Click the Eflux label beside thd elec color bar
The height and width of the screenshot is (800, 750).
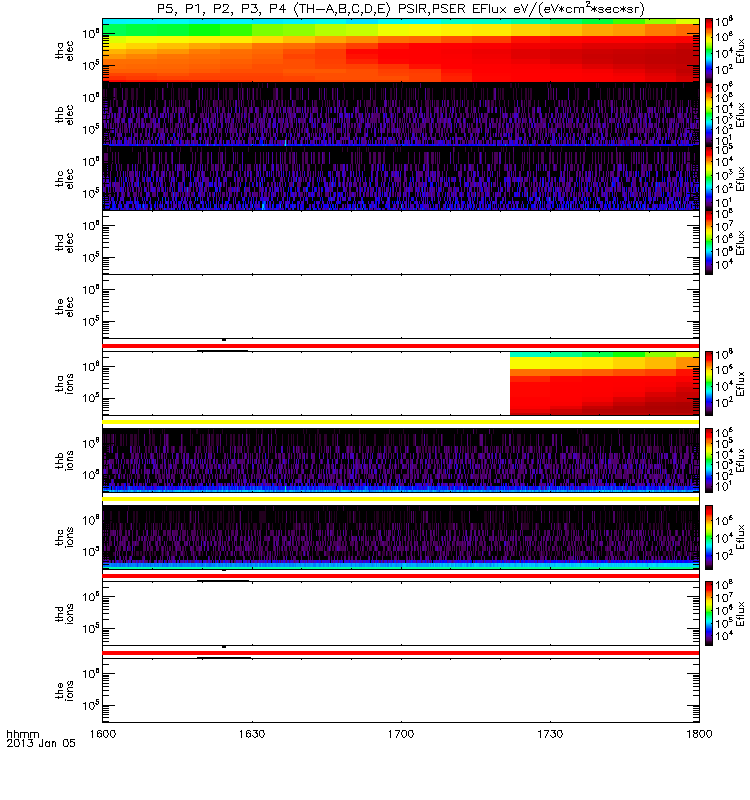coord(740,242)
